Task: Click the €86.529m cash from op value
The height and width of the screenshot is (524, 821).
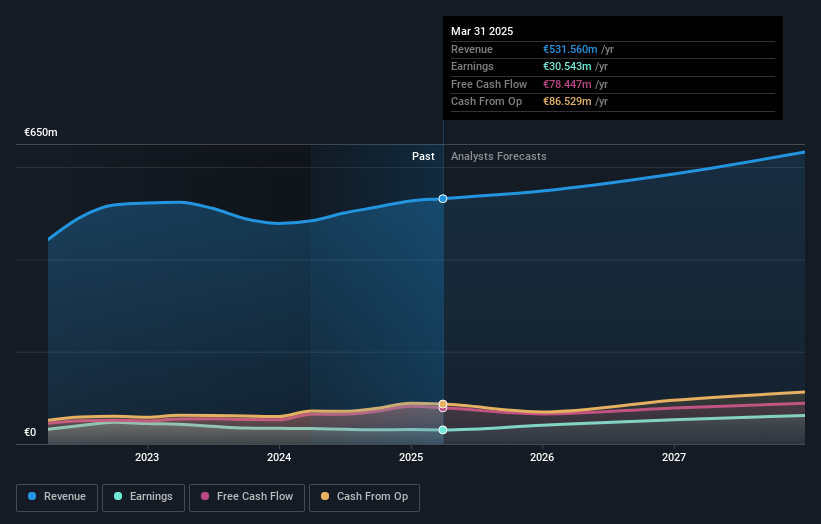Action: click(x=567, y=102)
